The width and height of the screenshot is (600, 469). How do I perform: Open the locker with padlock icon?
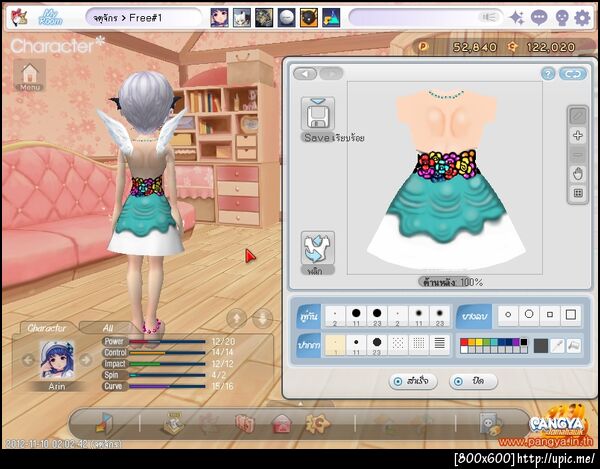click(x=491, y=424)
